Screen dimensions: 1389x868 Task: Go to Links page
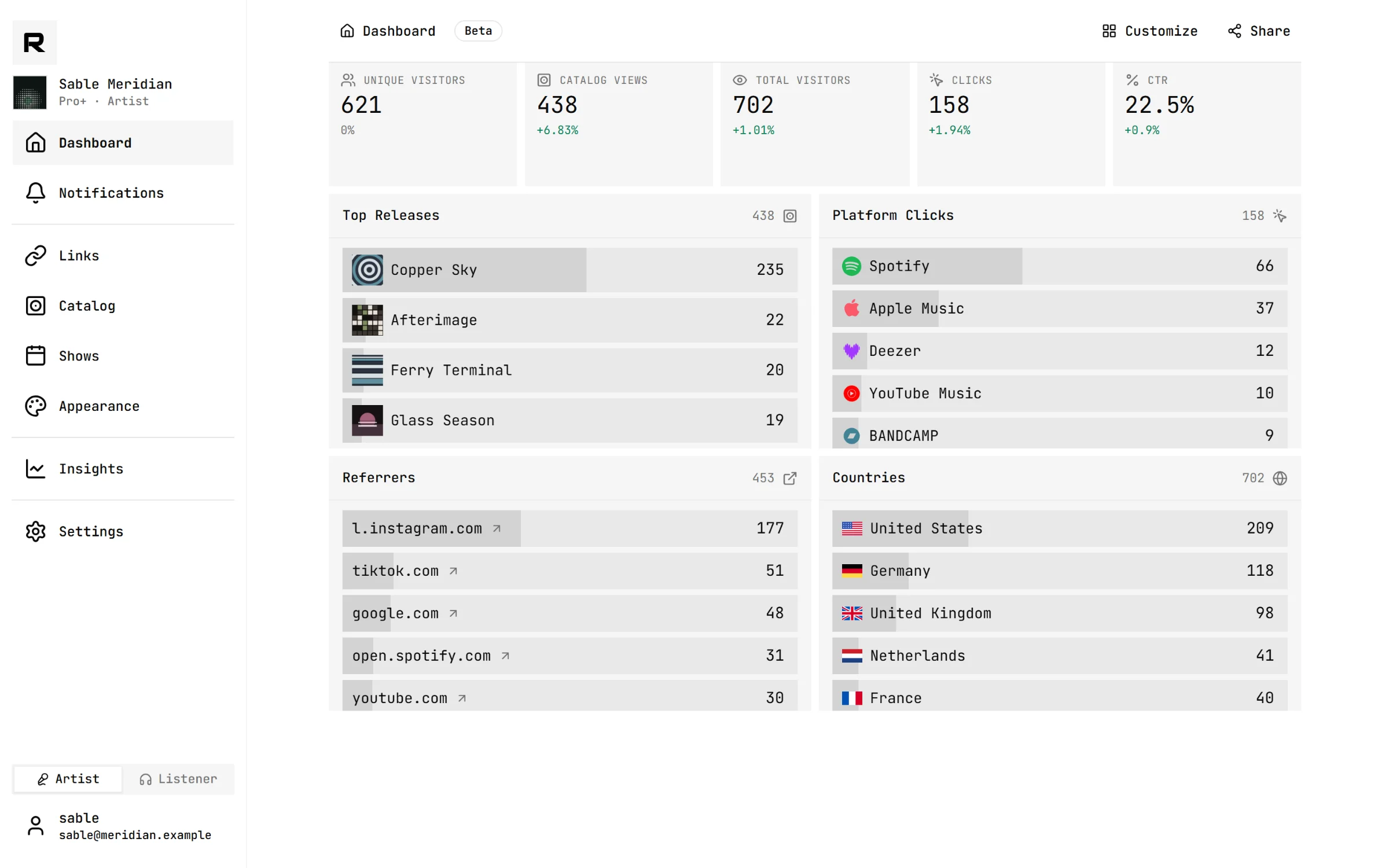tap(123, 255)
